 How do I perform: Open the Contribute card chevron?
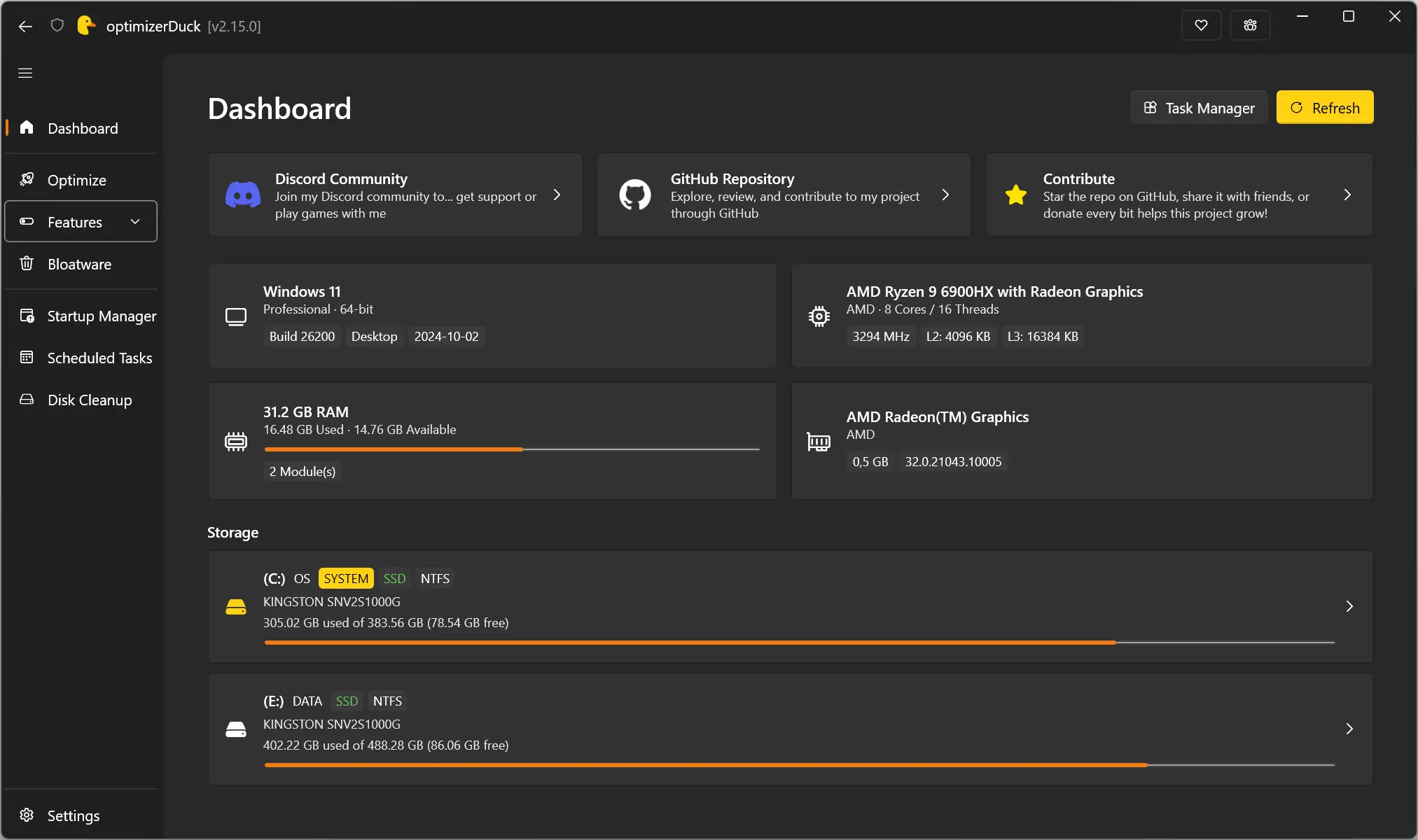[x=1347, y=195]
